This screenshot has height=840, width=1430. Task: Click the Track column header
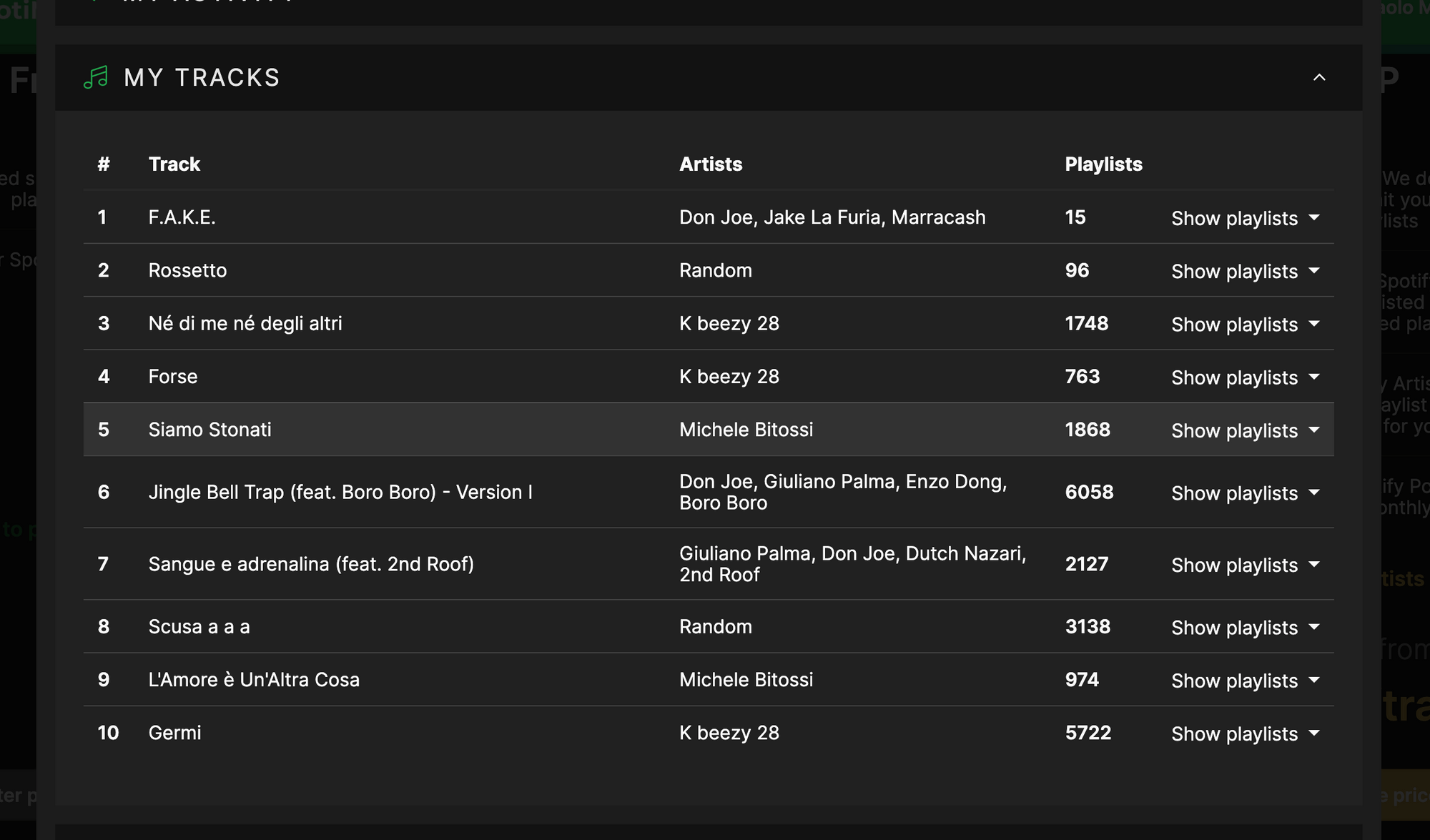click(174, 164)
